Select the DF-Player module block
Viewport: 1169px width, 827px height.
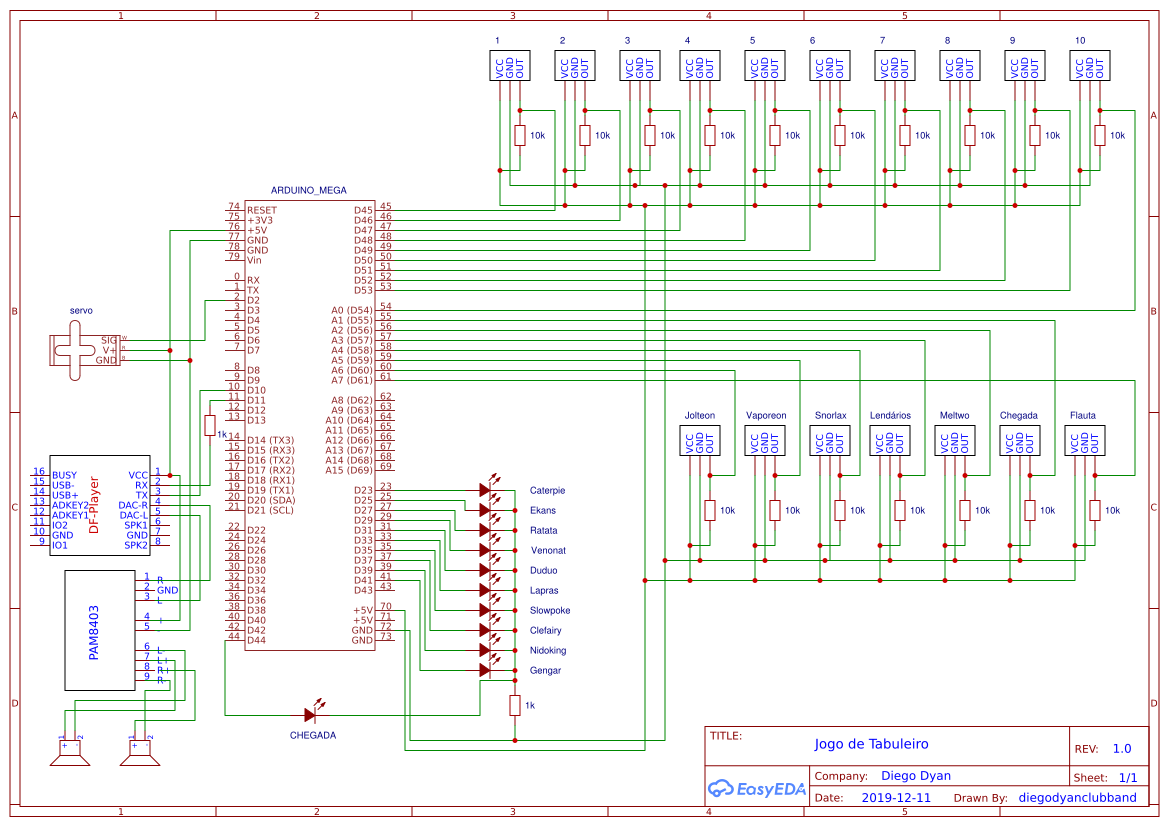click(99, 510)
